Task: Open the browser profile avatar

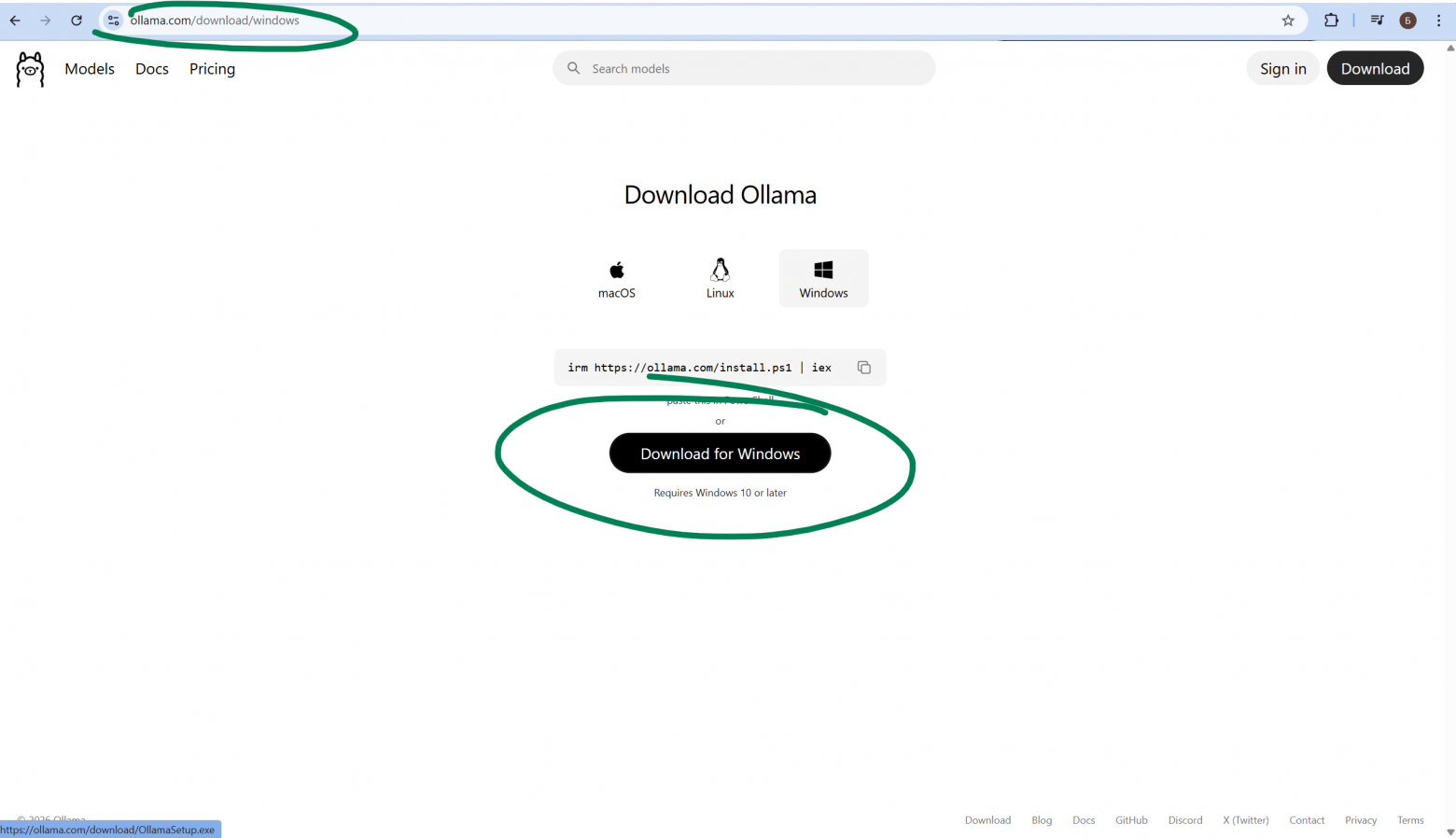Action: tap(1407, 21)
